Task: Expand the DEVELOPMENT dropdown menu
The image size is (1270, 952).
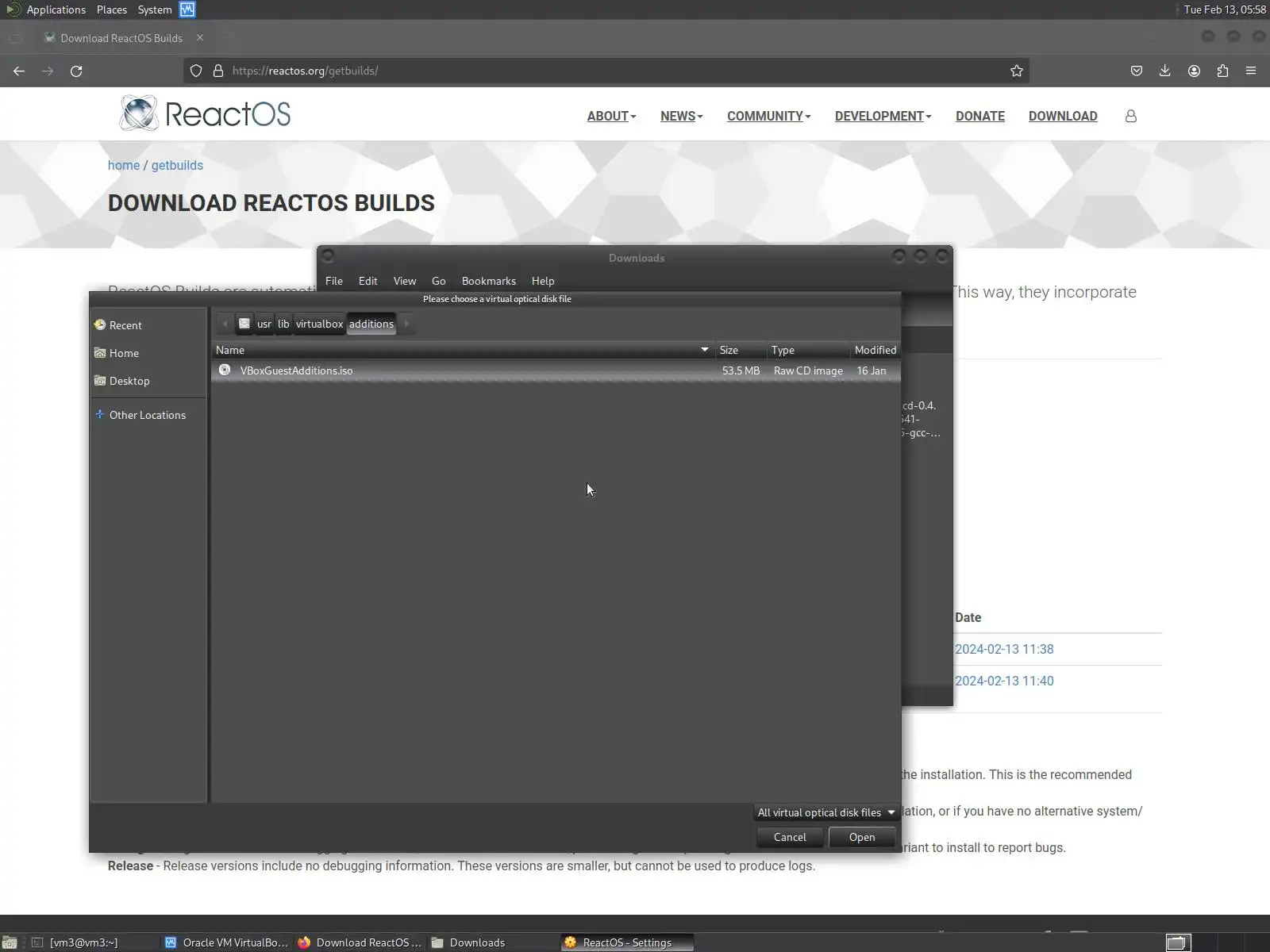Action: click(x=883, y=116)
